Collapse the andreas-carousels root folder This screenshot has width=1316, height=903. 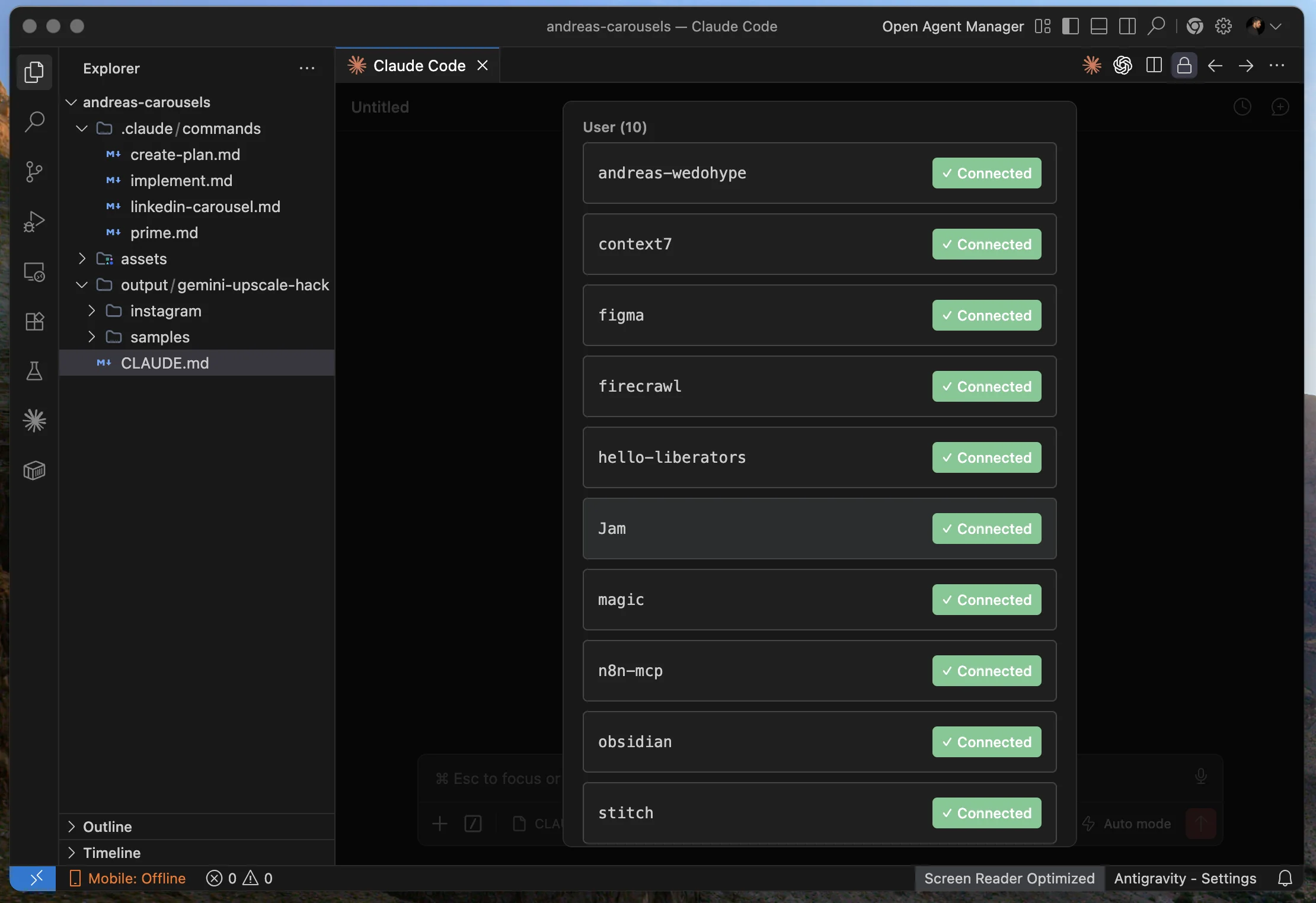(71, 103)
